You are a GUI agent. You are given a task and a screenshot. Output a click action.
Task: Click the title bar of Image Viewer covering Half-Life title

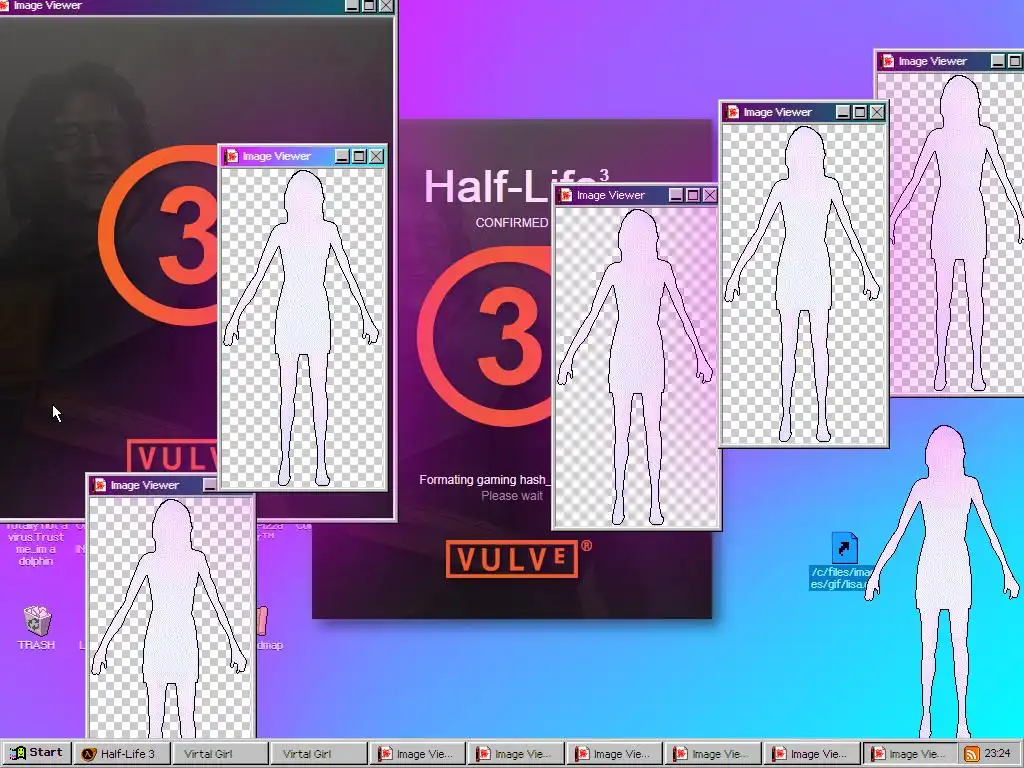click(637, 195)
